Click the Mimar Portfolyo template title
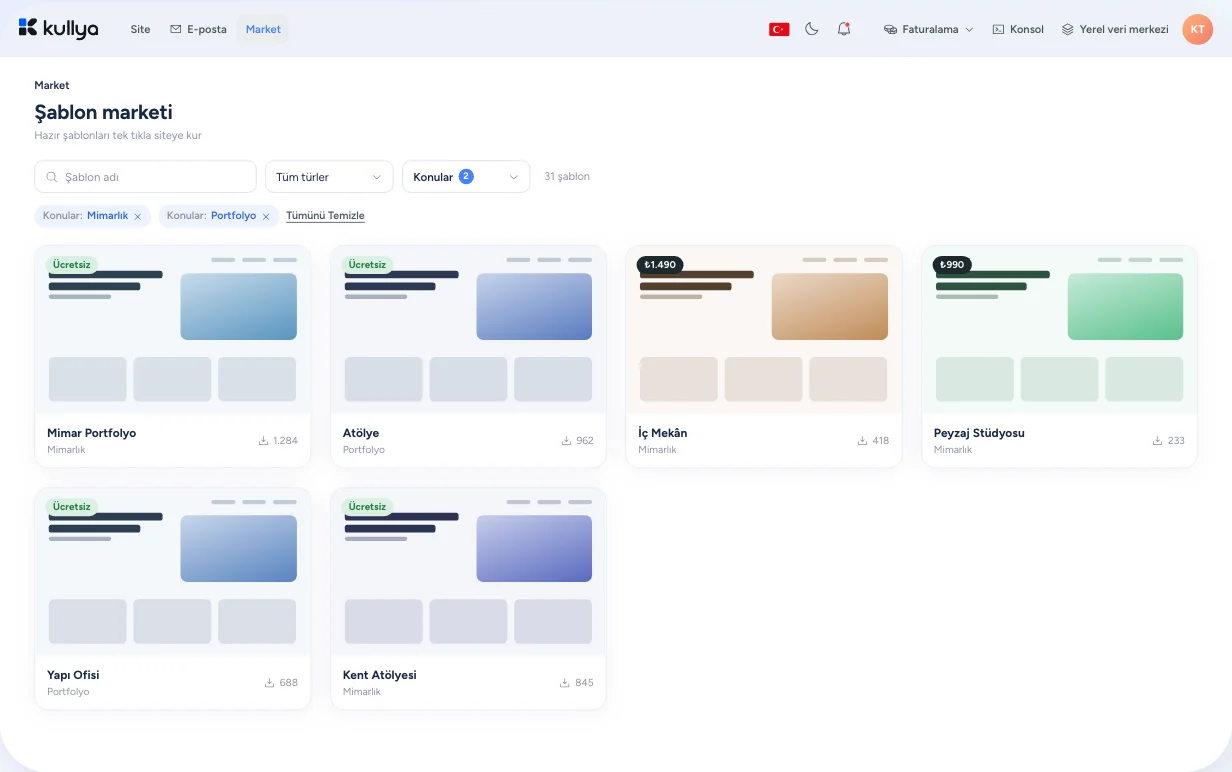The height and width of the screenshot is (772, 1232). (x=92, y=433)
